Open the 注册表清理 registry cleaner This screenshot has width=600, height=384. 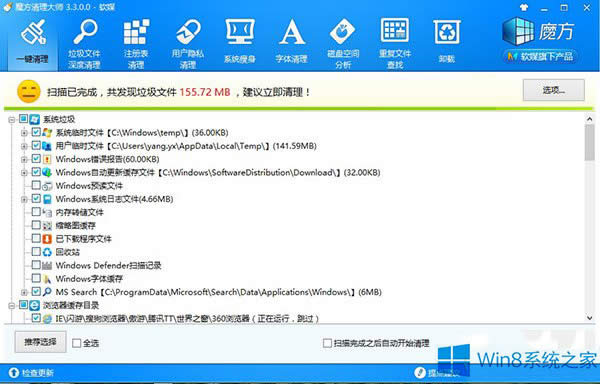coord(136,44)
